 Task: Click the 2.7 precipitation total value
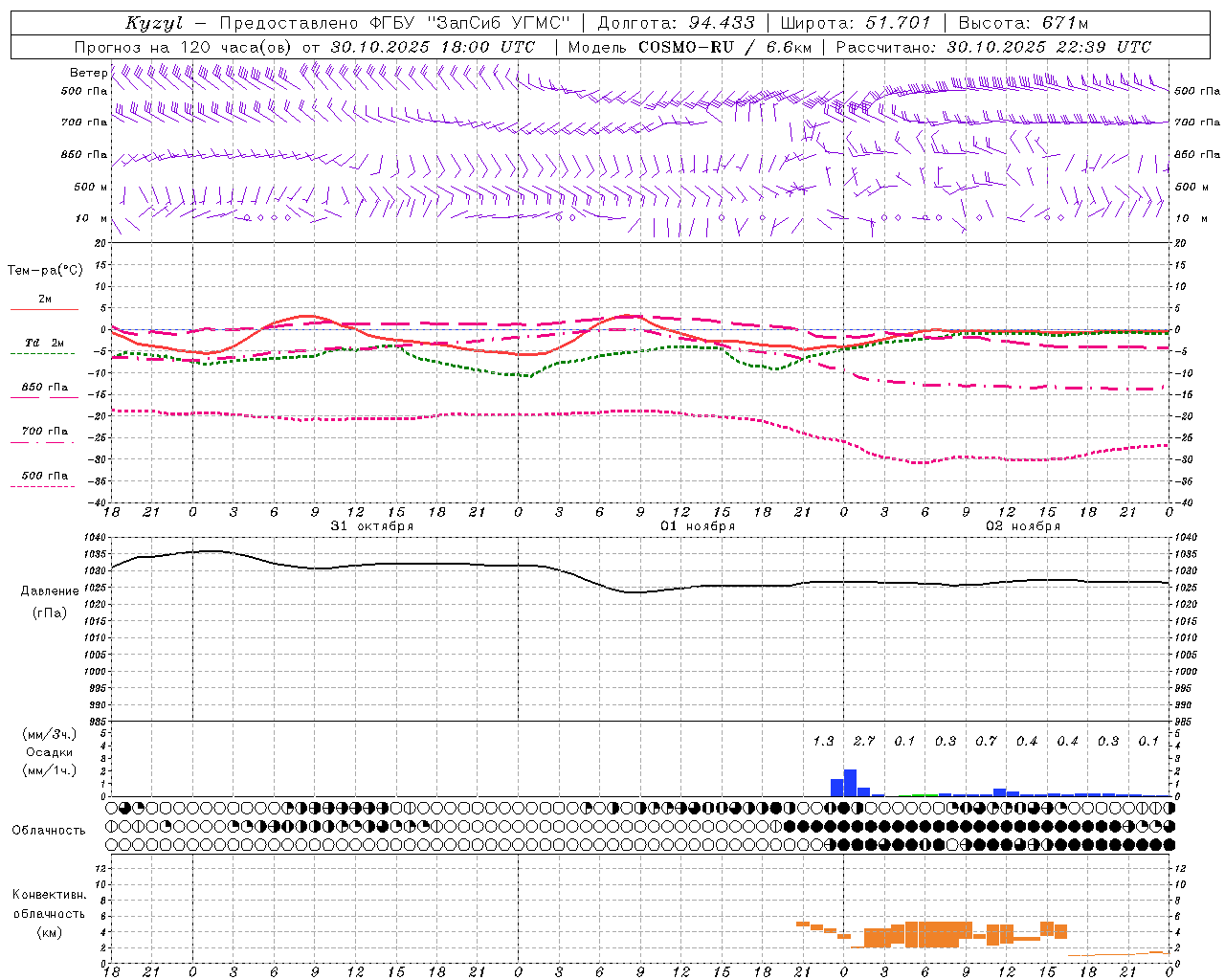864,742
